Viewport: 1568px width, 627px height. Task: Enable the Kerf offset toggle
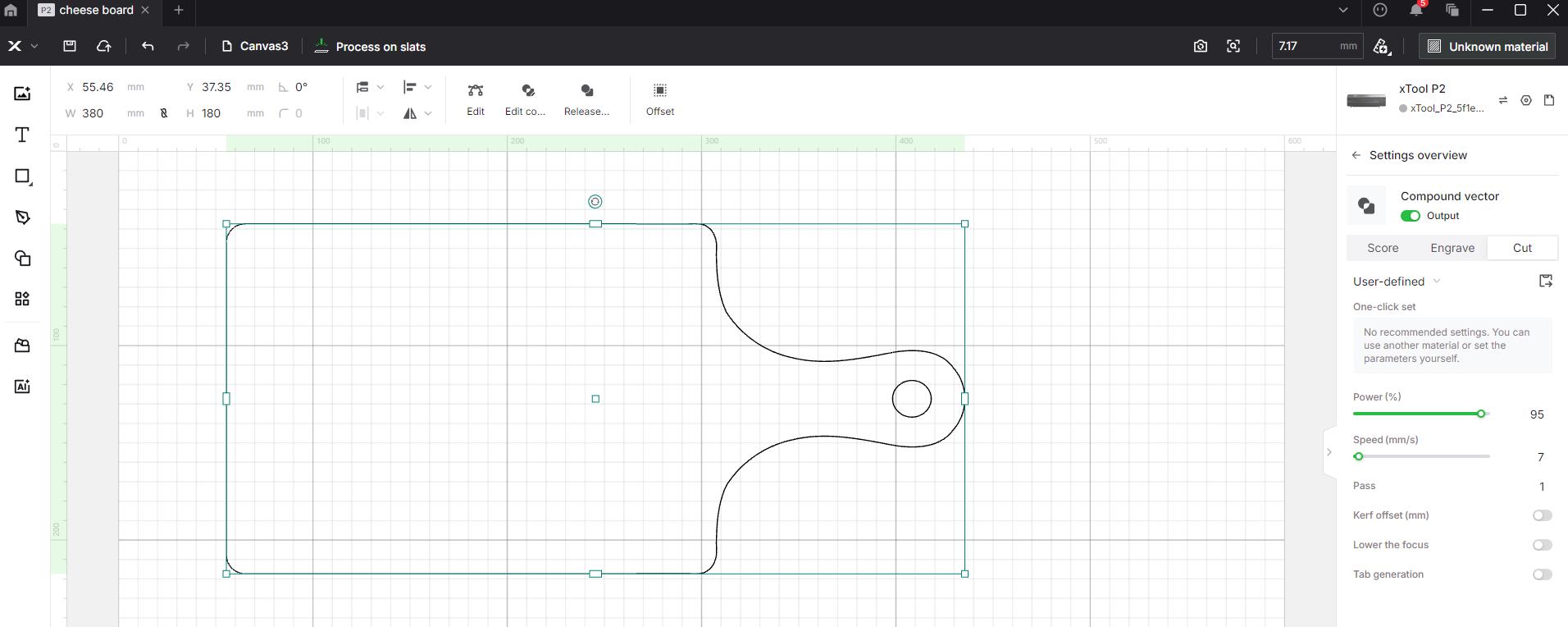1542,515
